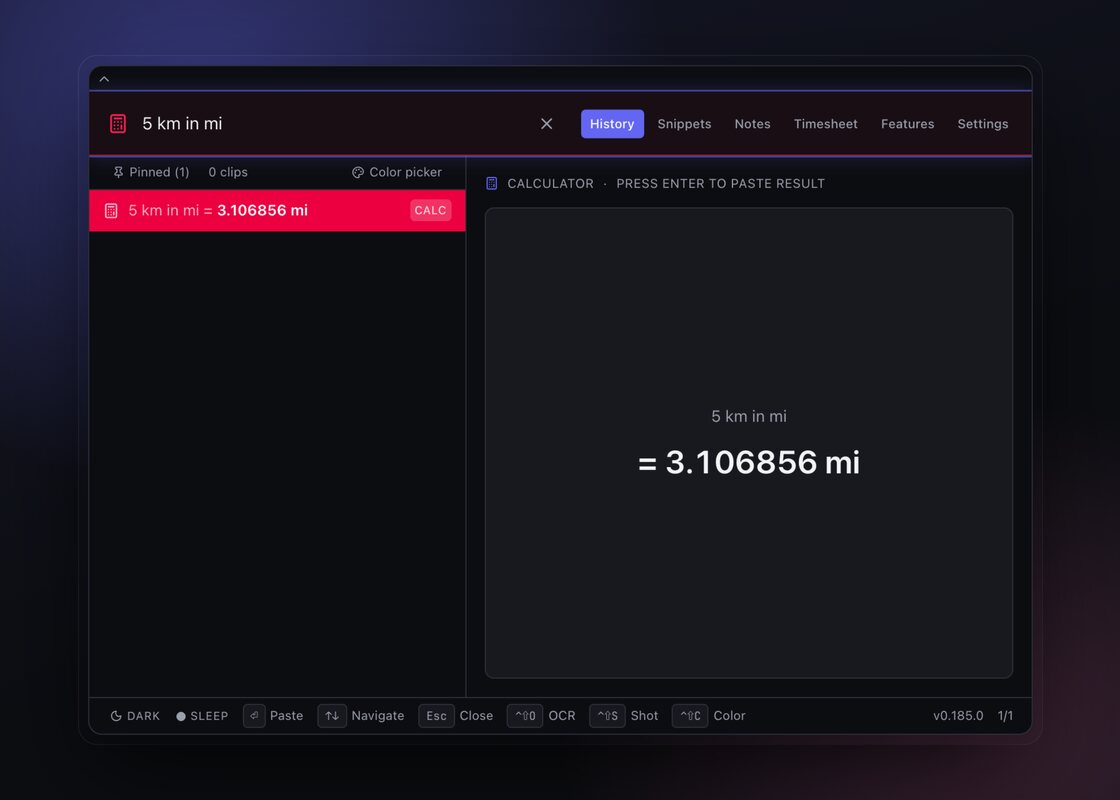The width and height of the screenshot is (1120, 800).
Task: Click the SLEEP status dot
Action: click(x=181, y=716)
